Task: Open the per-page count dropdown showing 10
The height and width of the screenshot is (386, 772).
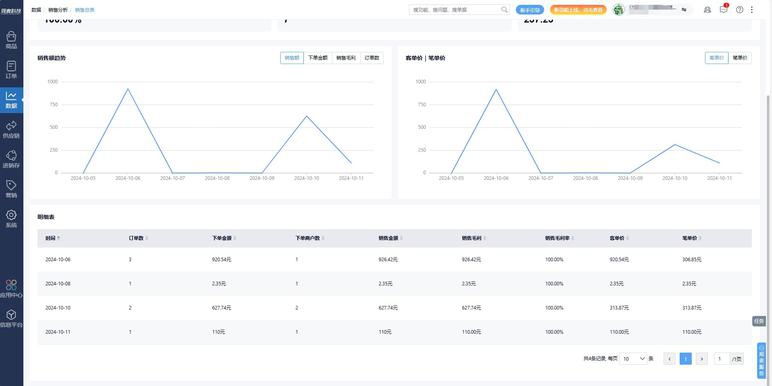Action: 634,359
